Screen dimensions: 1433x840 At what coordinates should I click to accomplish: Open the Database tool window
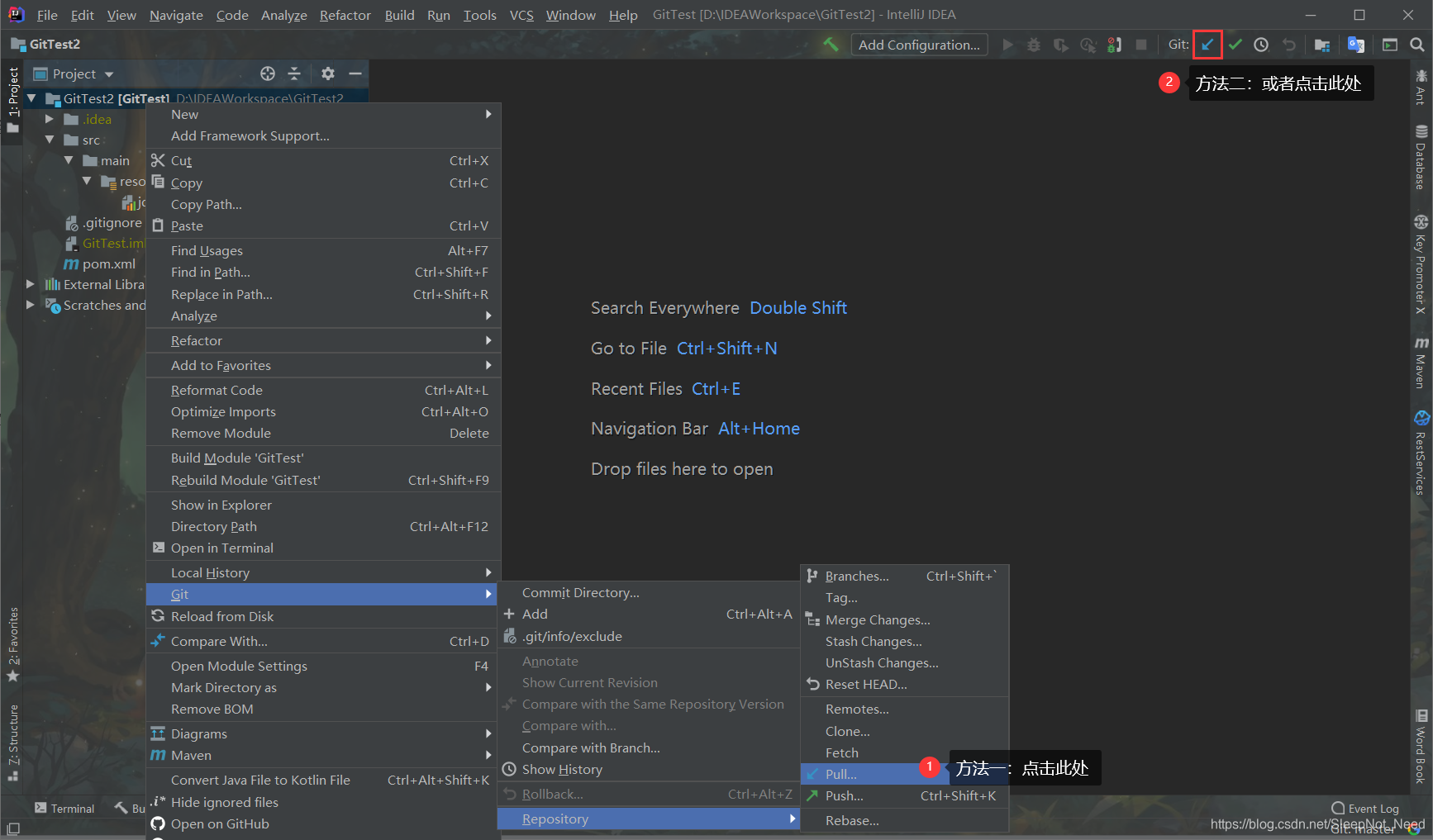1421,157
